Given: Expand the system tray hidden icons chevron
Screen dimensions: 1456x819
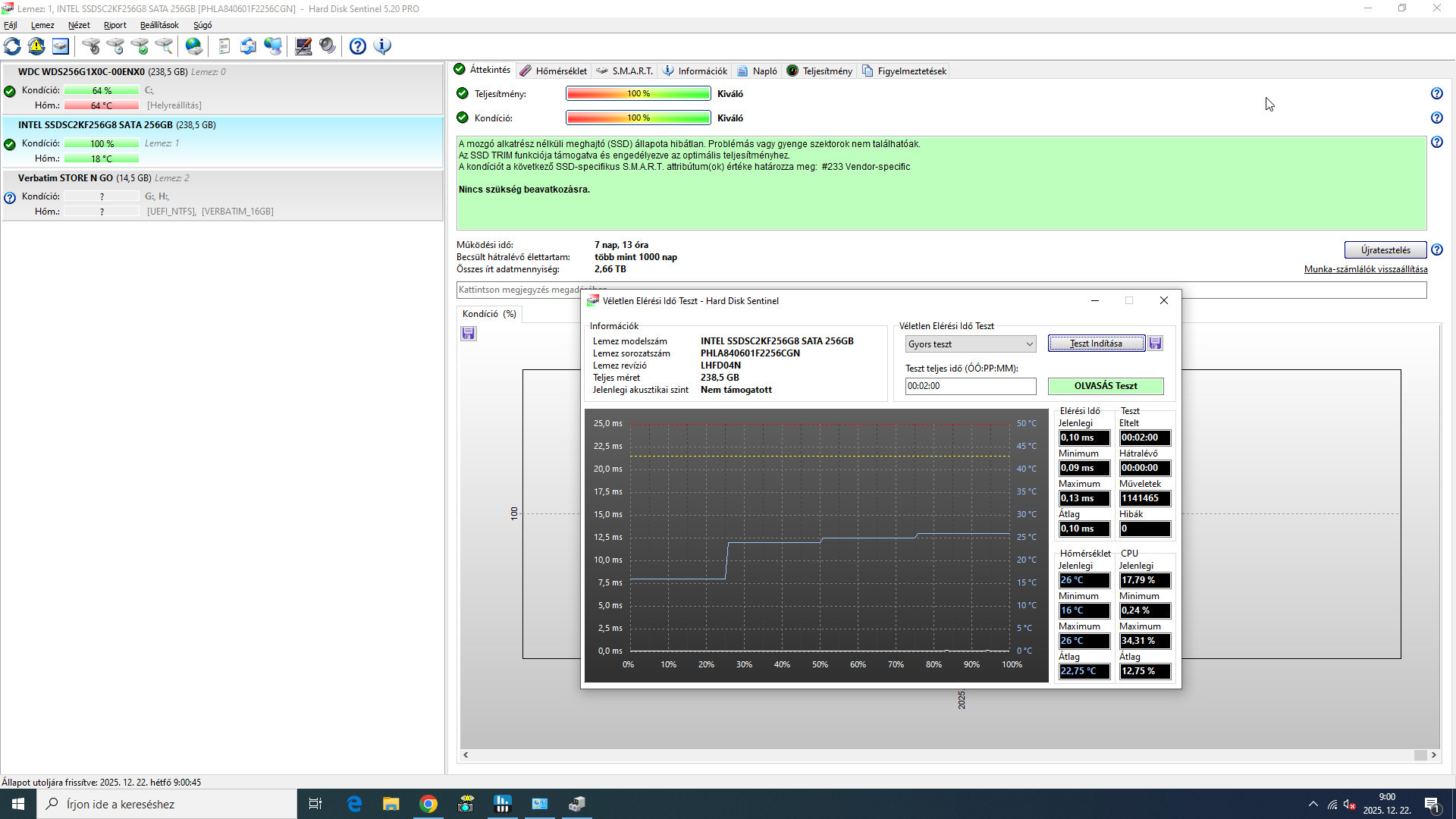Looking at the screenshot, I should (x=1313, y=805).
